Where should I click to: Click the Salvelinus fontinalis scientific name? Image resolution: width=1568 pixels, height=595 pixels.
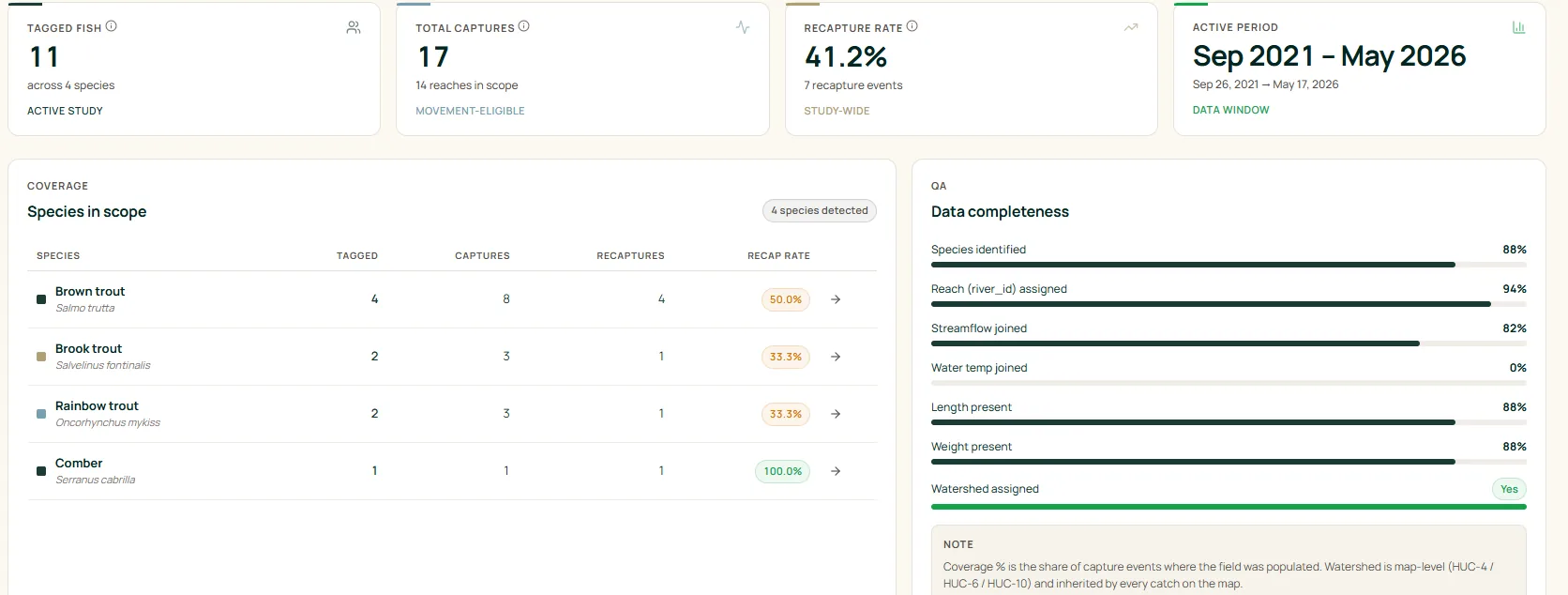pyautogui.click(x=103, y=366)
